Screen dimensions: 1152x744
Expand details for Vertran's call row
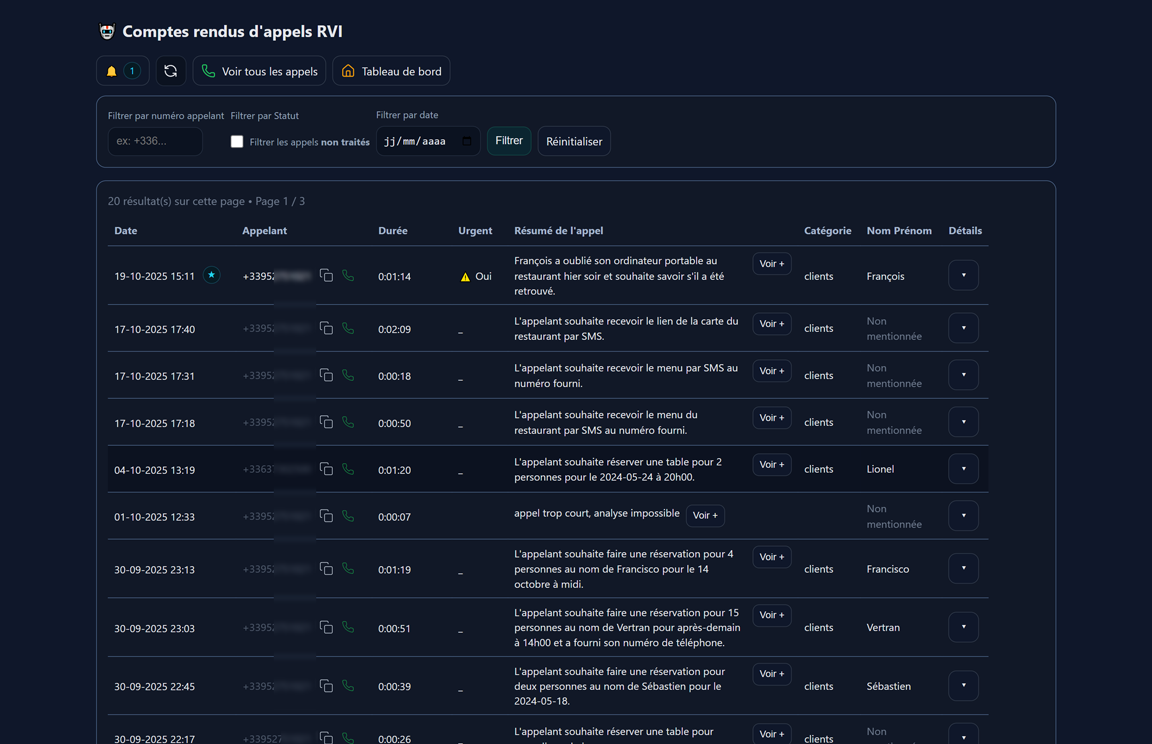pos(963,627)
